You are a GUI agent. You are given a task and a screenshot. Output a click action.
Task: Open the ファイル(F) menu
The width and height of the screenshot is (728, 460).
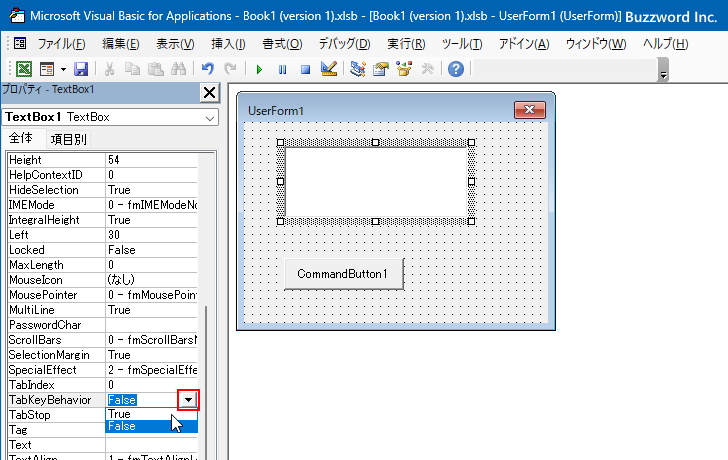(x=61, y=44)
